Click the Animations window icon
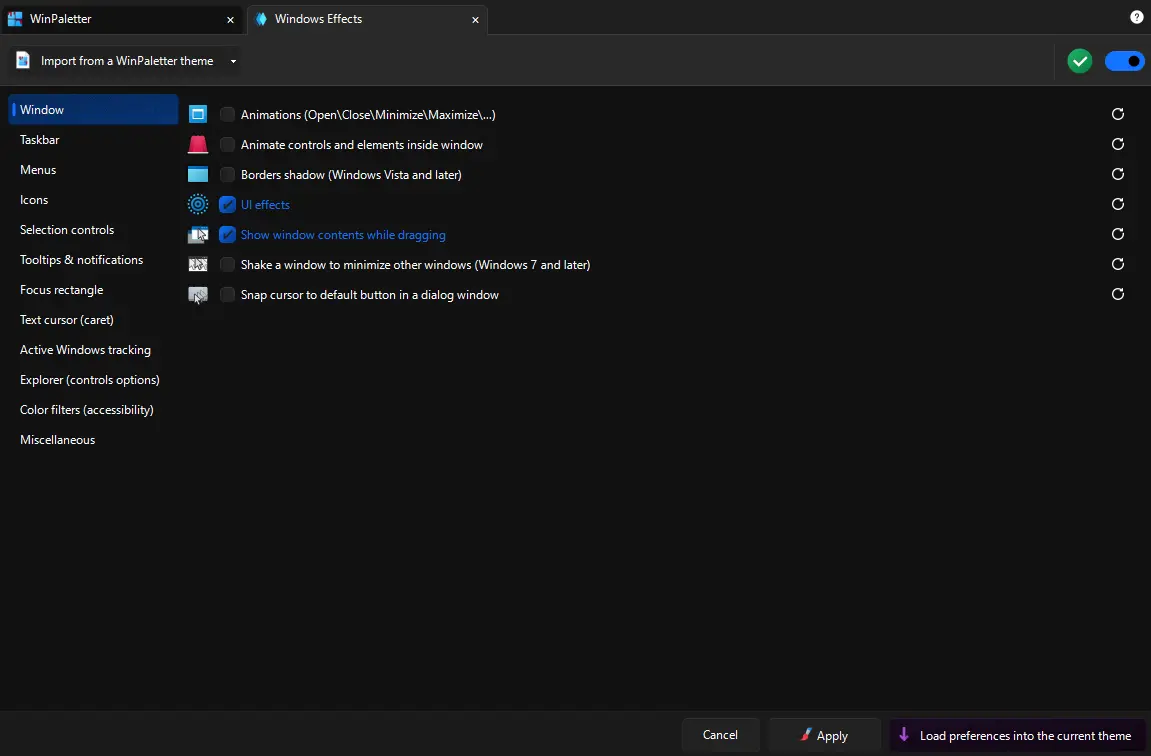1151x756 pixels. tap(197, 115)
